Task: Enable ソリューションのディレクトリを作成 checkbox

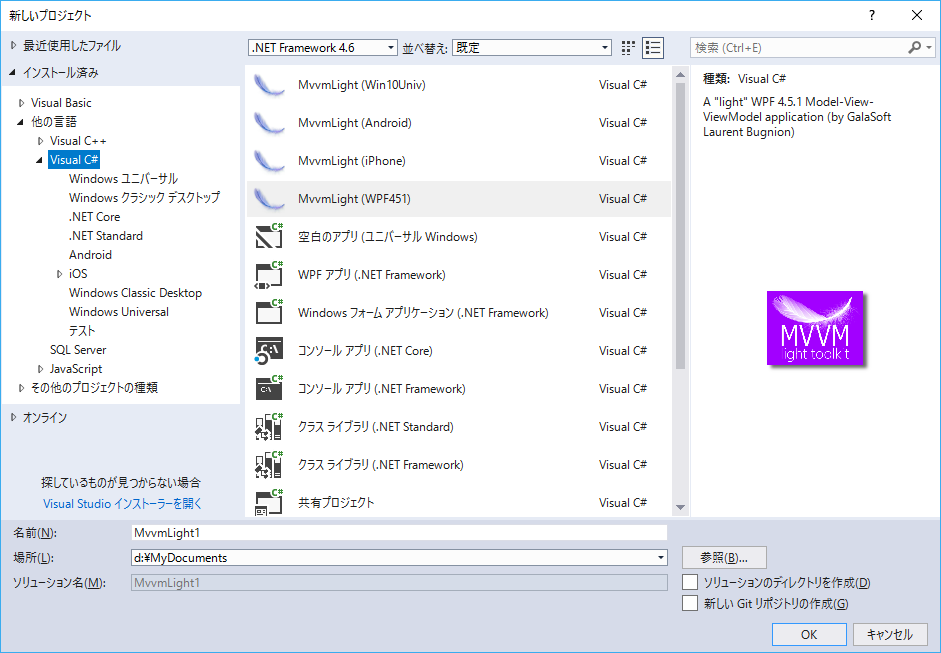Action: pos(690,582)
